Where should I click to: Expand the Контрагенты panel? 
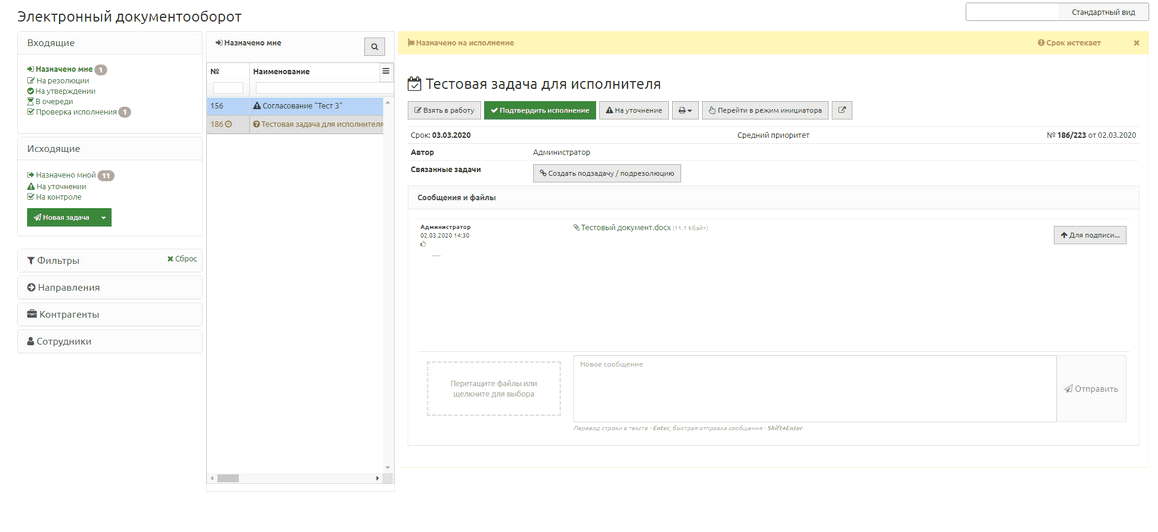(109, 314)
